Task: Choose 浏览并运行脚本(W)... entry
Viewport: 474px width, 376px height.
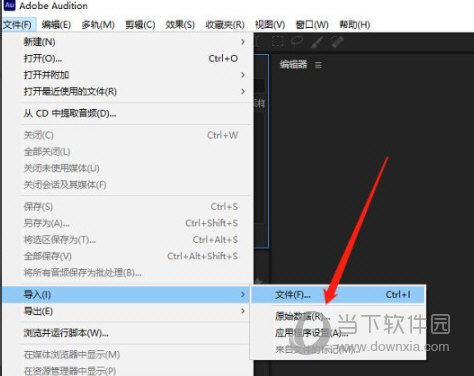Action: [x=127, y=333]
